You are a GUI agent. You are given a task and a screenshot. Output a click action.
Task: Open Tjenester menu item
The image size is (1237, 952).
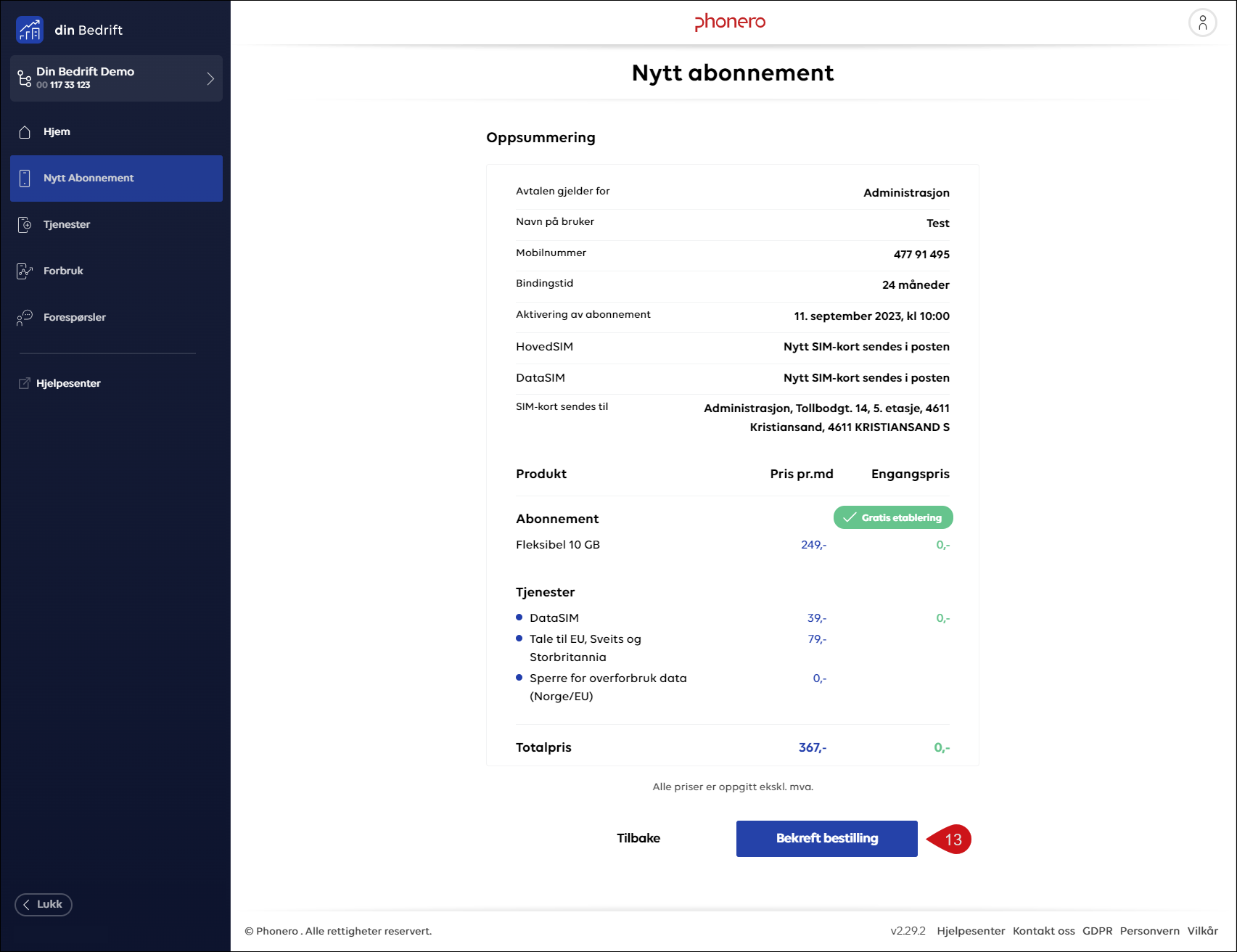(x=116, y=225)
